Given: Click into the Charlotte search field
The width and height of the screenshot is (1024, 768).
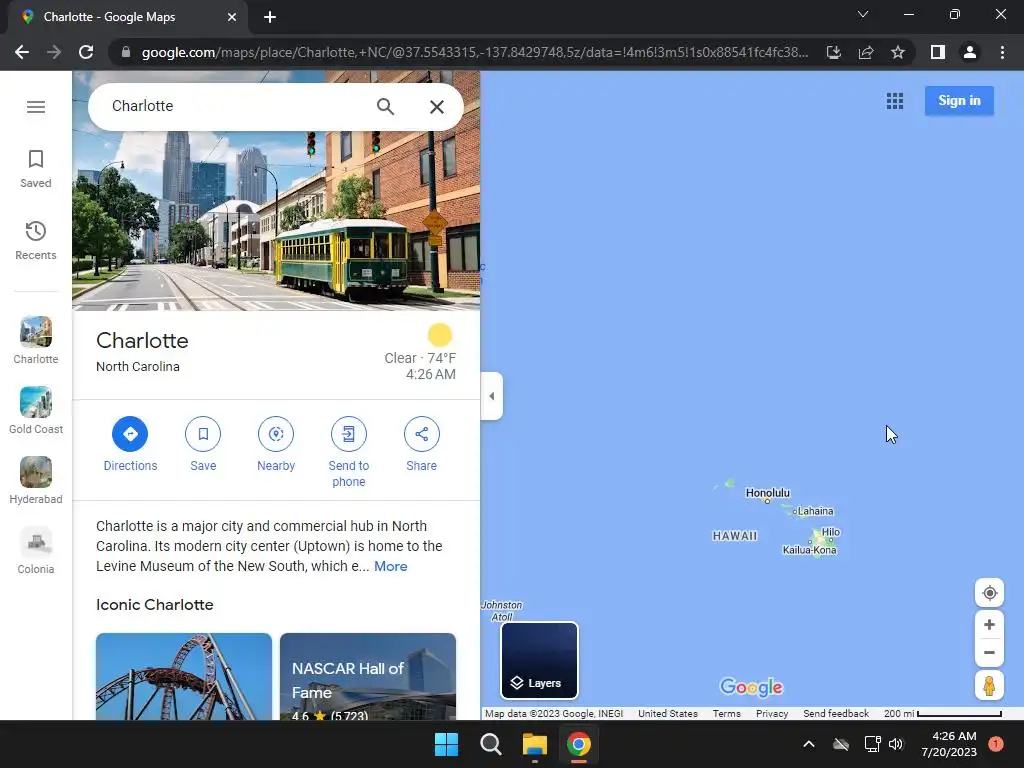Looking at the screenshot, I should pos(235,106).
